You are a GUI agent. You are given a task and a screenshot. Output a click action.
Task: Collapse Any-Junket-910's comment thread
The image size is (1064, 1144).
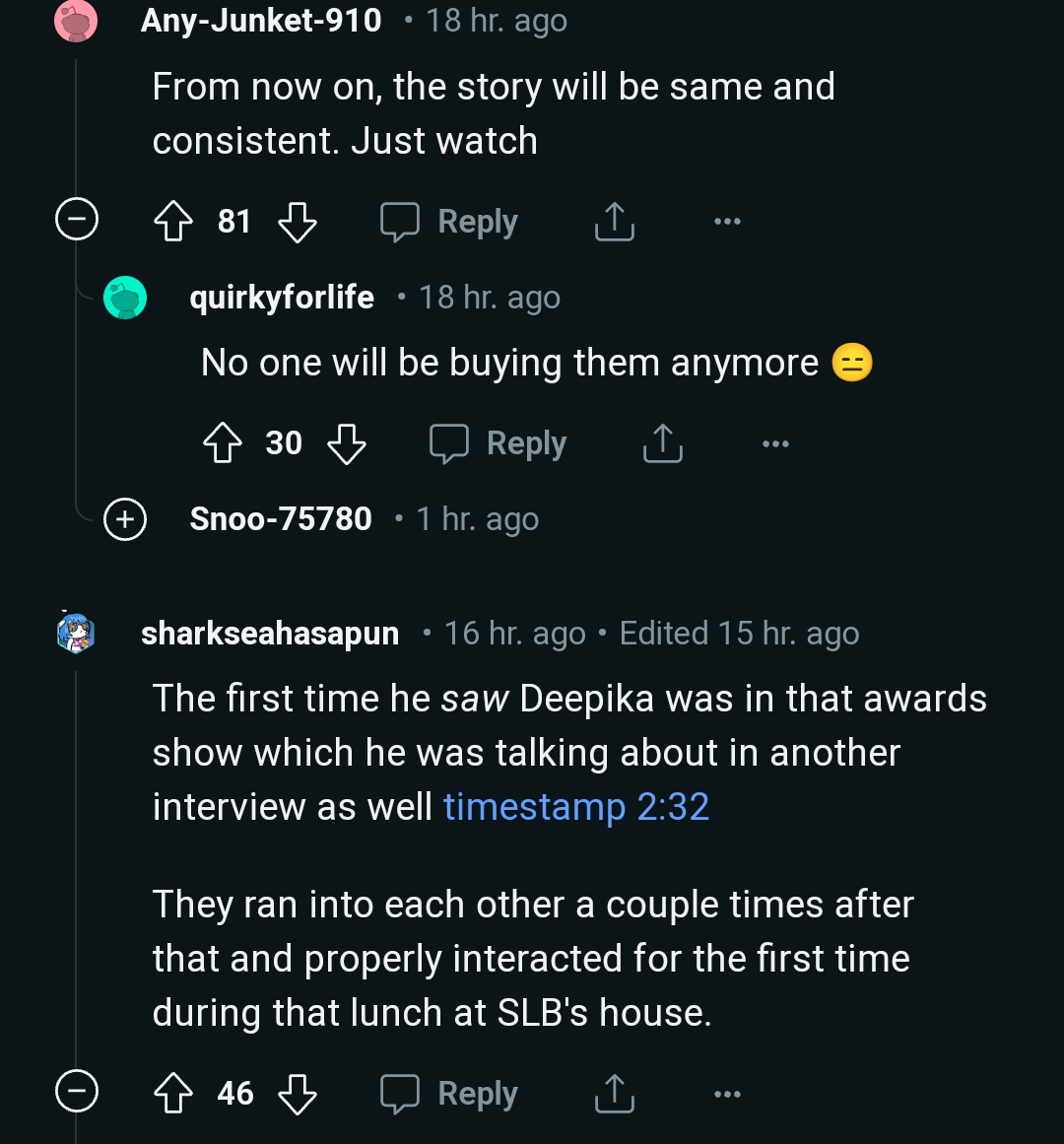click(x=76, y=219)
